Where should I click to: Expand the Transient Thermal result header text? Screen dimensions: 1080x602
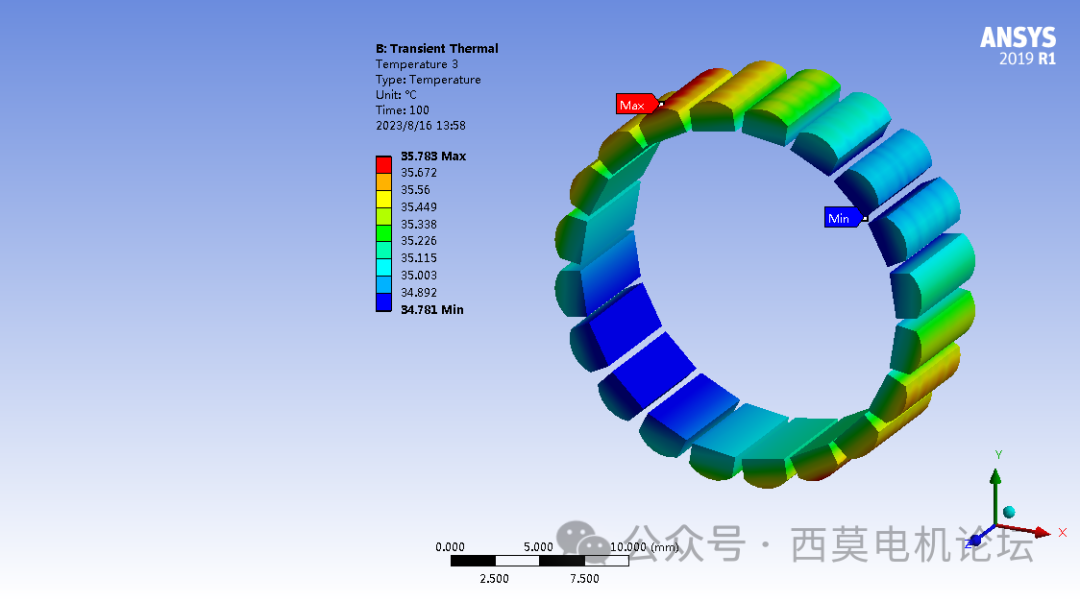coord(437,48)
